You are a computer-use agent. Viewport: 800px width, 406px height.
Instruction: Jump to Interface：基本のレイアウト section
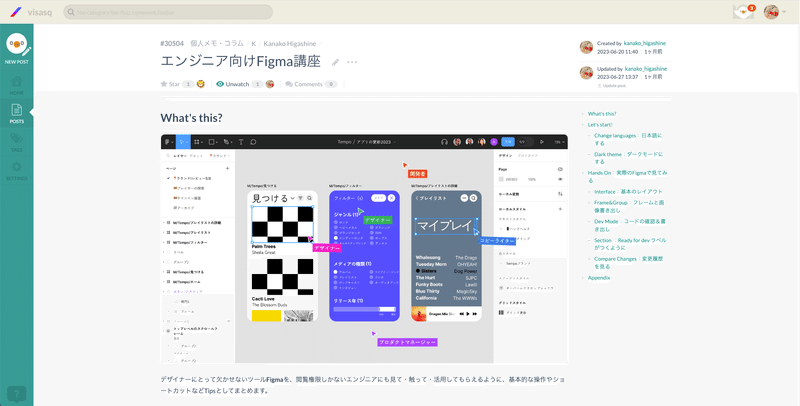click(x=628, y=192)
